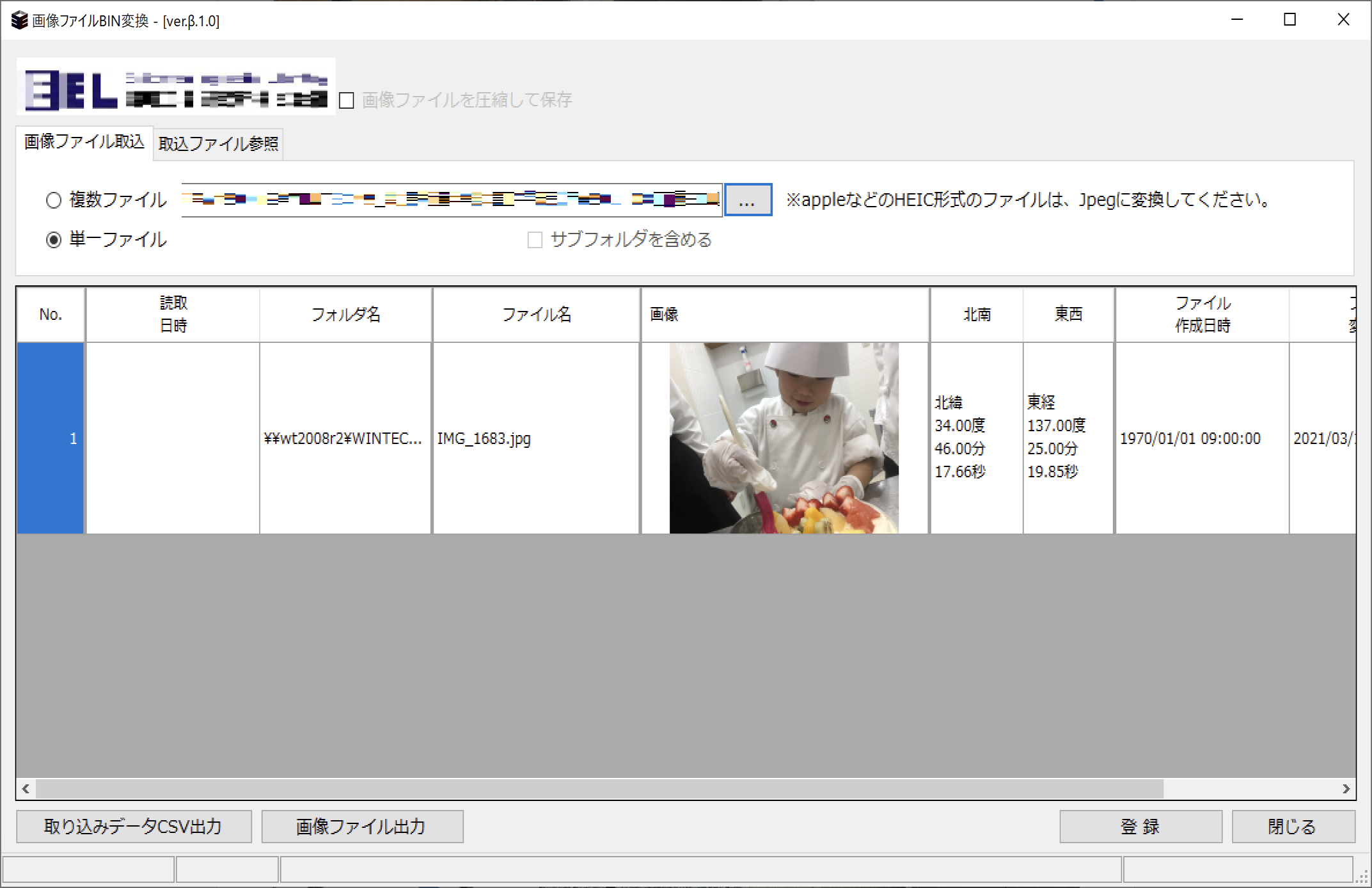Click the file path input field

coord(451,200)
